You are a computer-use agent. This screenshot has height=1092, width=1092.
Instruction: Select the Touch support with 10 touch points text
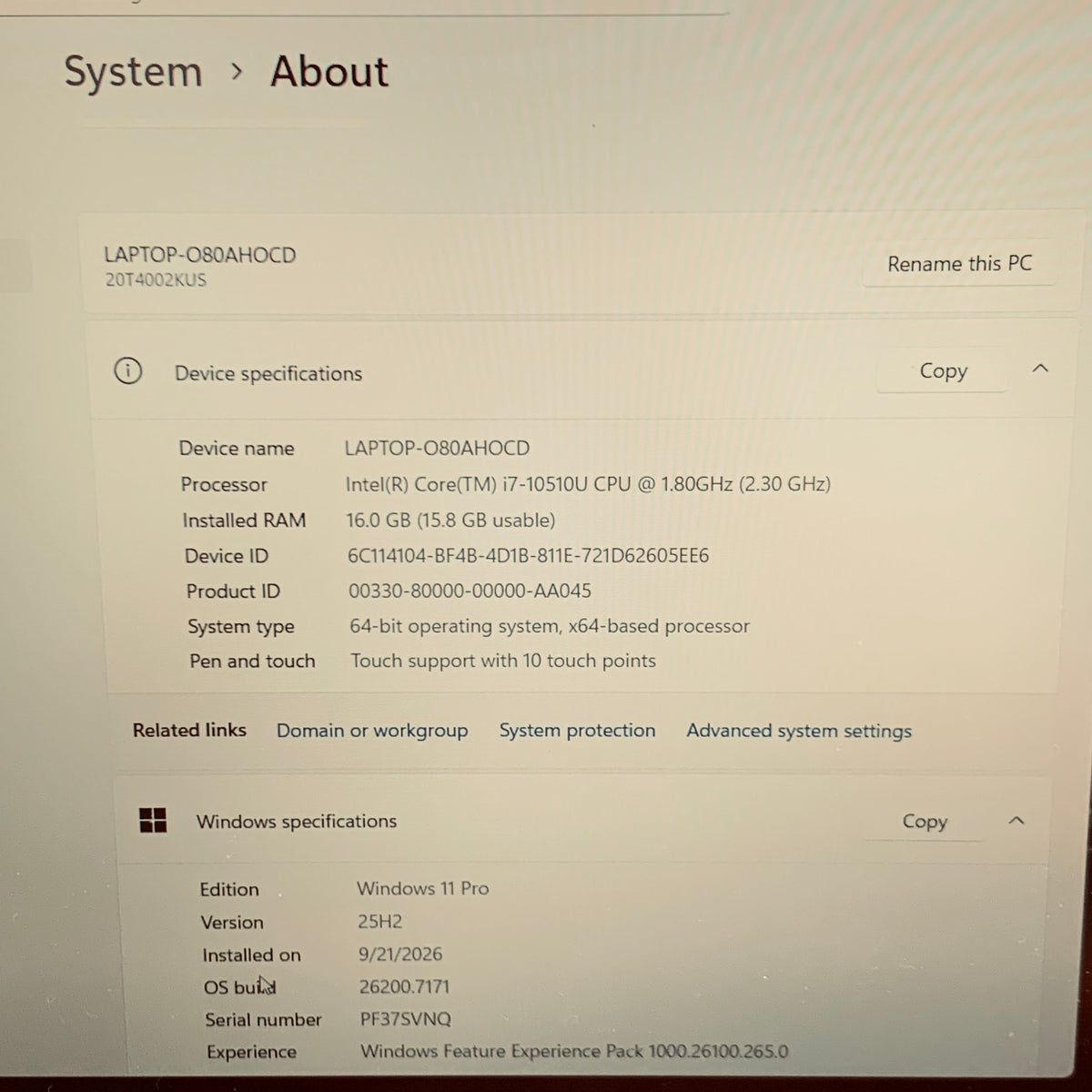point(503,661)
